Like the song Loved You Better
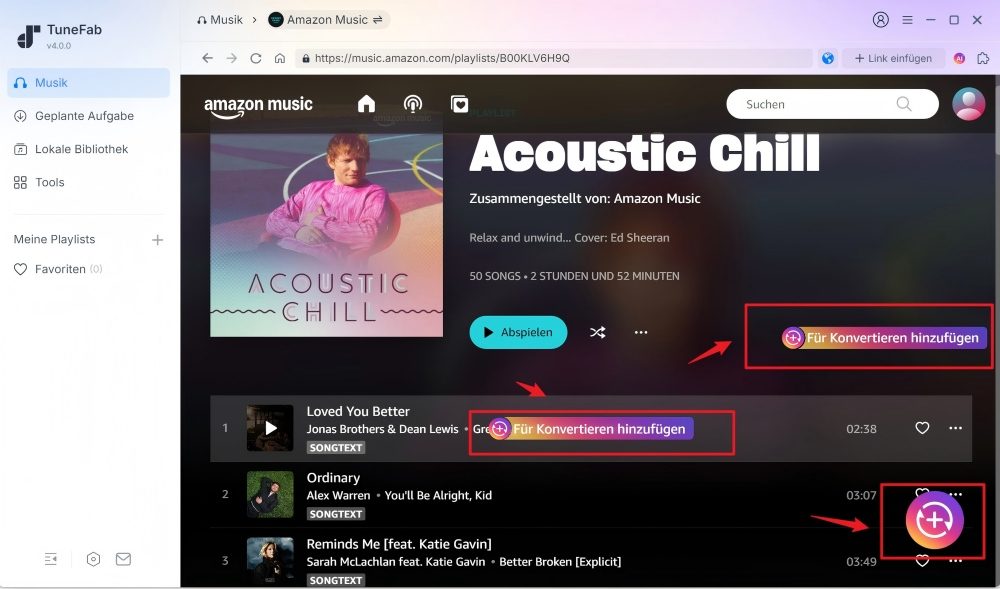This screenshot has height=589, width=1000. (922, 428)
